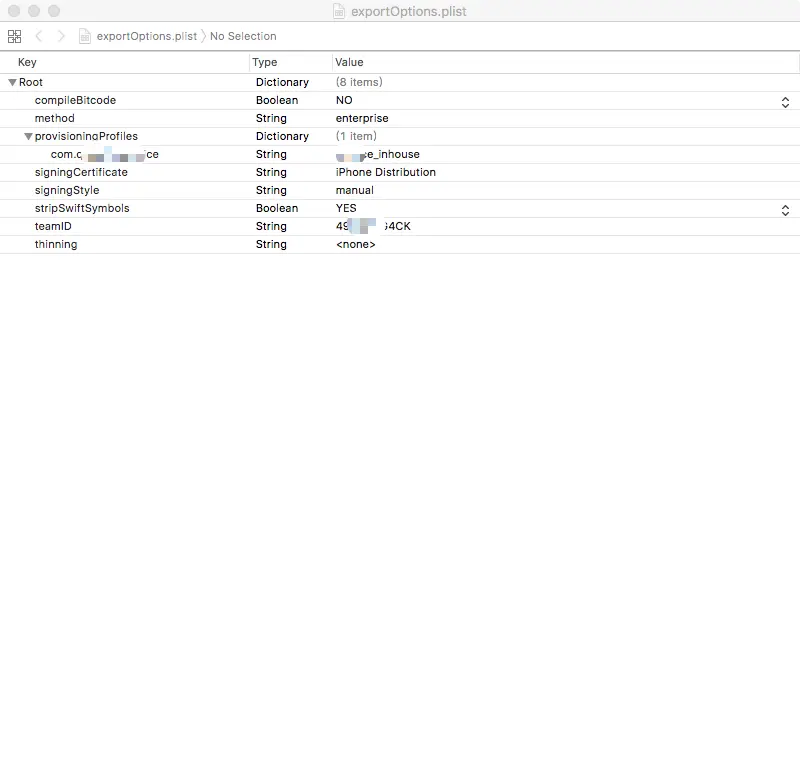Click the (8 items) Root value
The width and height of the screenshot is (800, 772).
point(359,82)
